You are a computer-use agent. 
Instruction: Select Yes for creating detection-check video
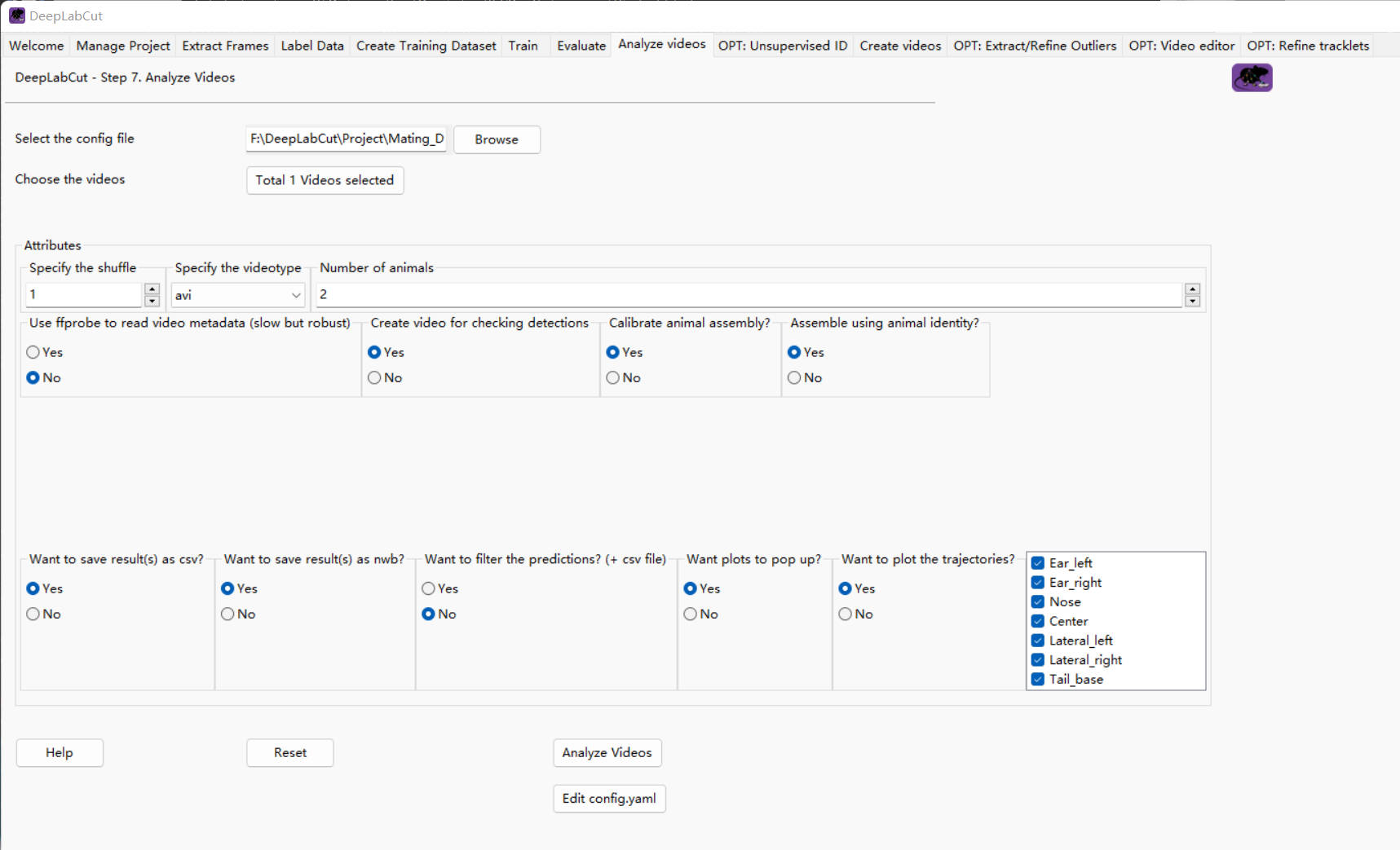point(374,352)
